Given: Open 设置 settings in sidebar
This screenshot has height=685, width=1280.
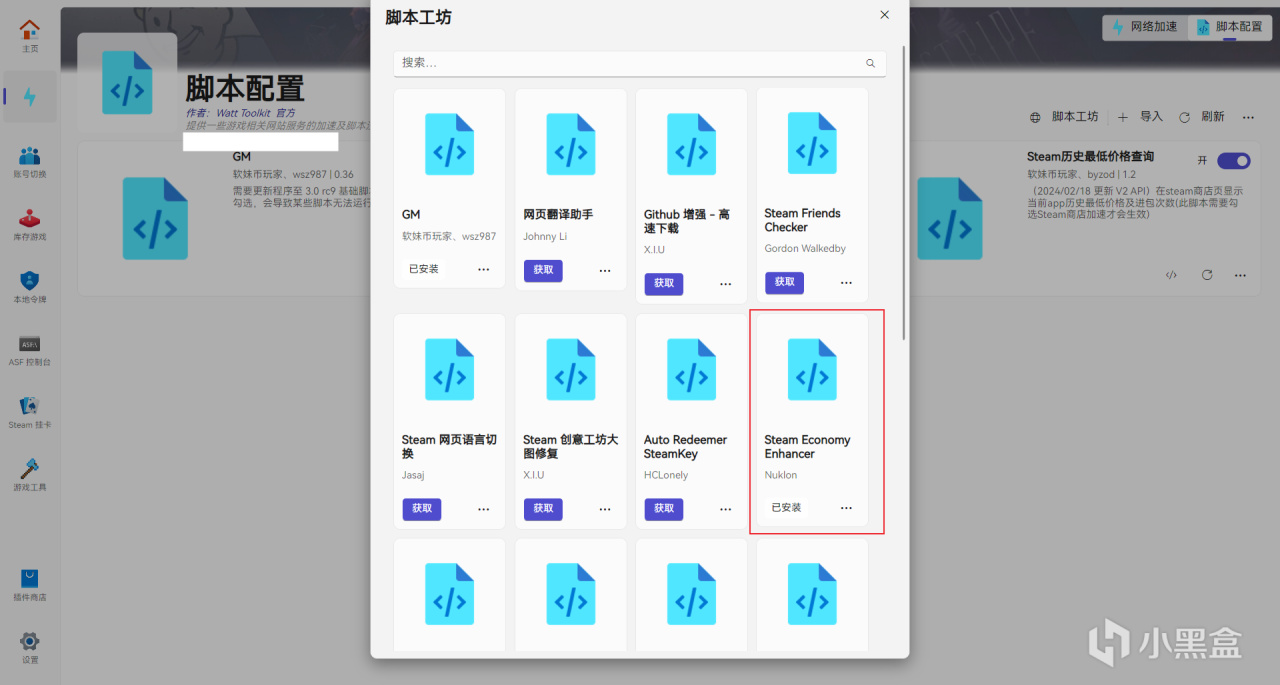Looking at the screenshot, I should pyautogui.click(x=30, y=648).
